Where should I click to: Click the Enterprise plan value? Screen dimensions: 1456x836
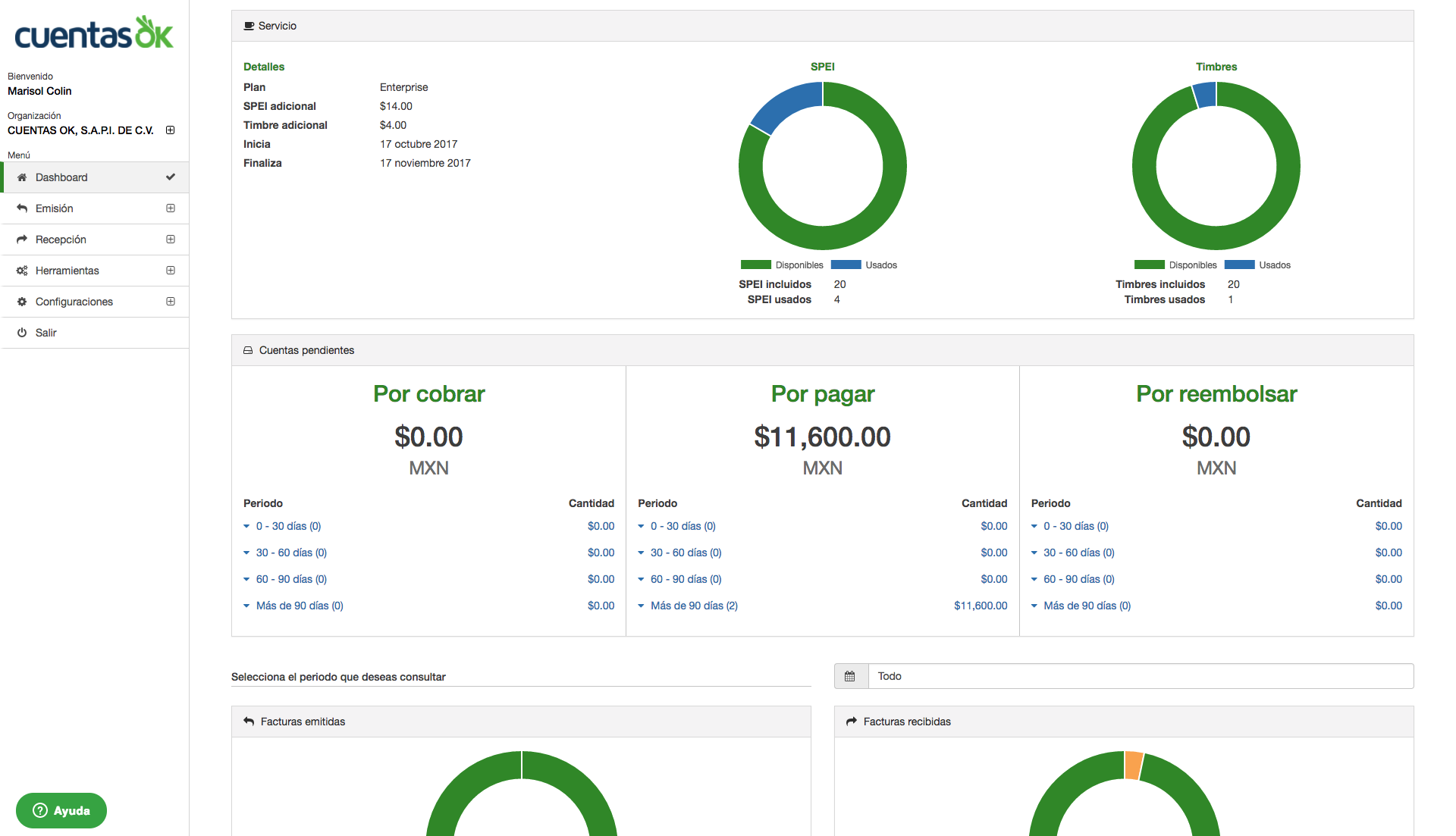tap(404, 87)
